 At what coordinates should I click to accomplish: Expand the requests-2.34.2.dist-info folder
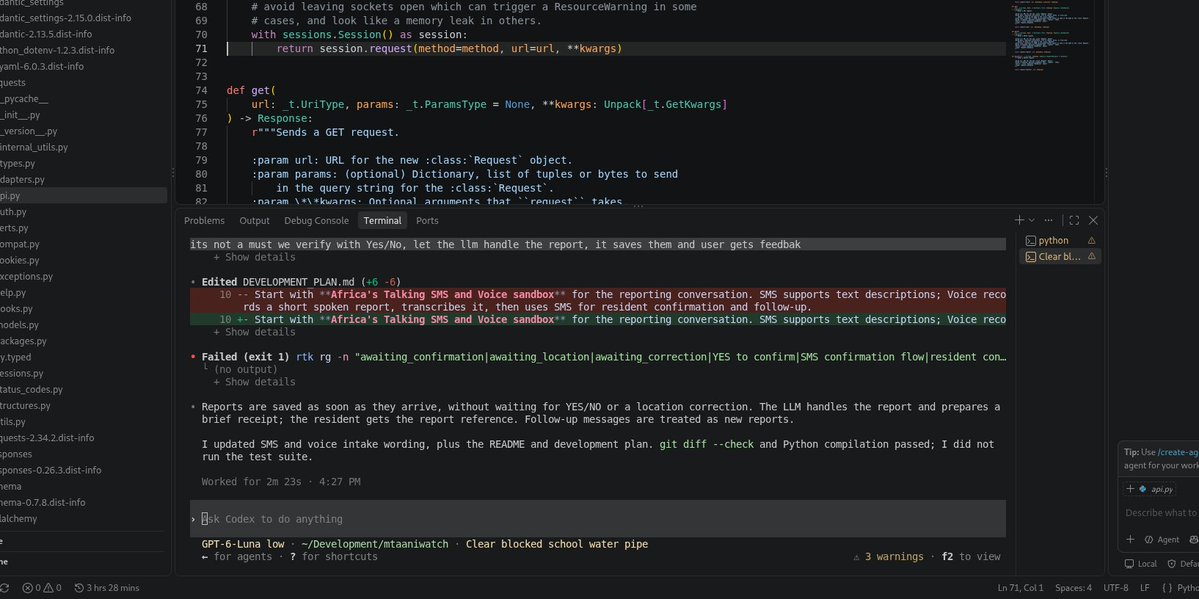(x=47, y=438)
